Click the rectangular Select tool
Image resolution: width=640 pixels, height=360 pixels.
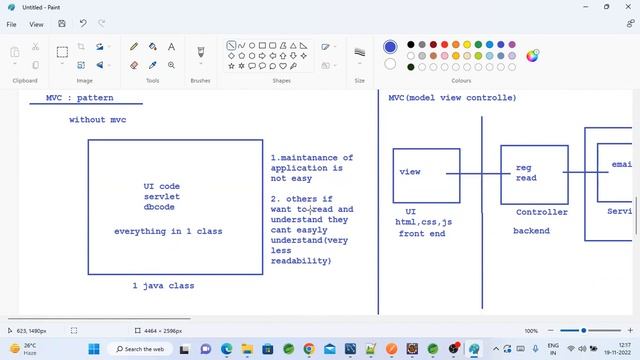click(62, 52)
